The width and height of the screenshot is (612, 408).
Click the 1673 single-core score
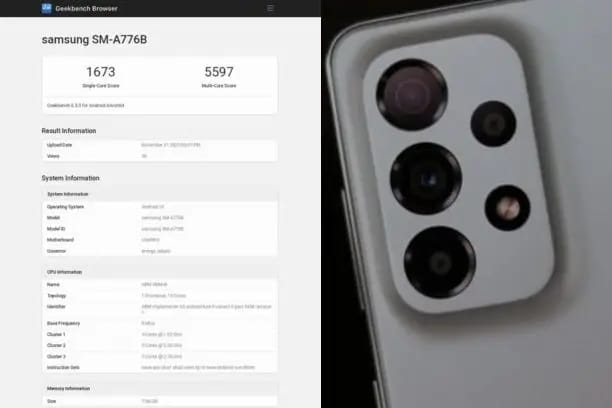pos(101,72)
